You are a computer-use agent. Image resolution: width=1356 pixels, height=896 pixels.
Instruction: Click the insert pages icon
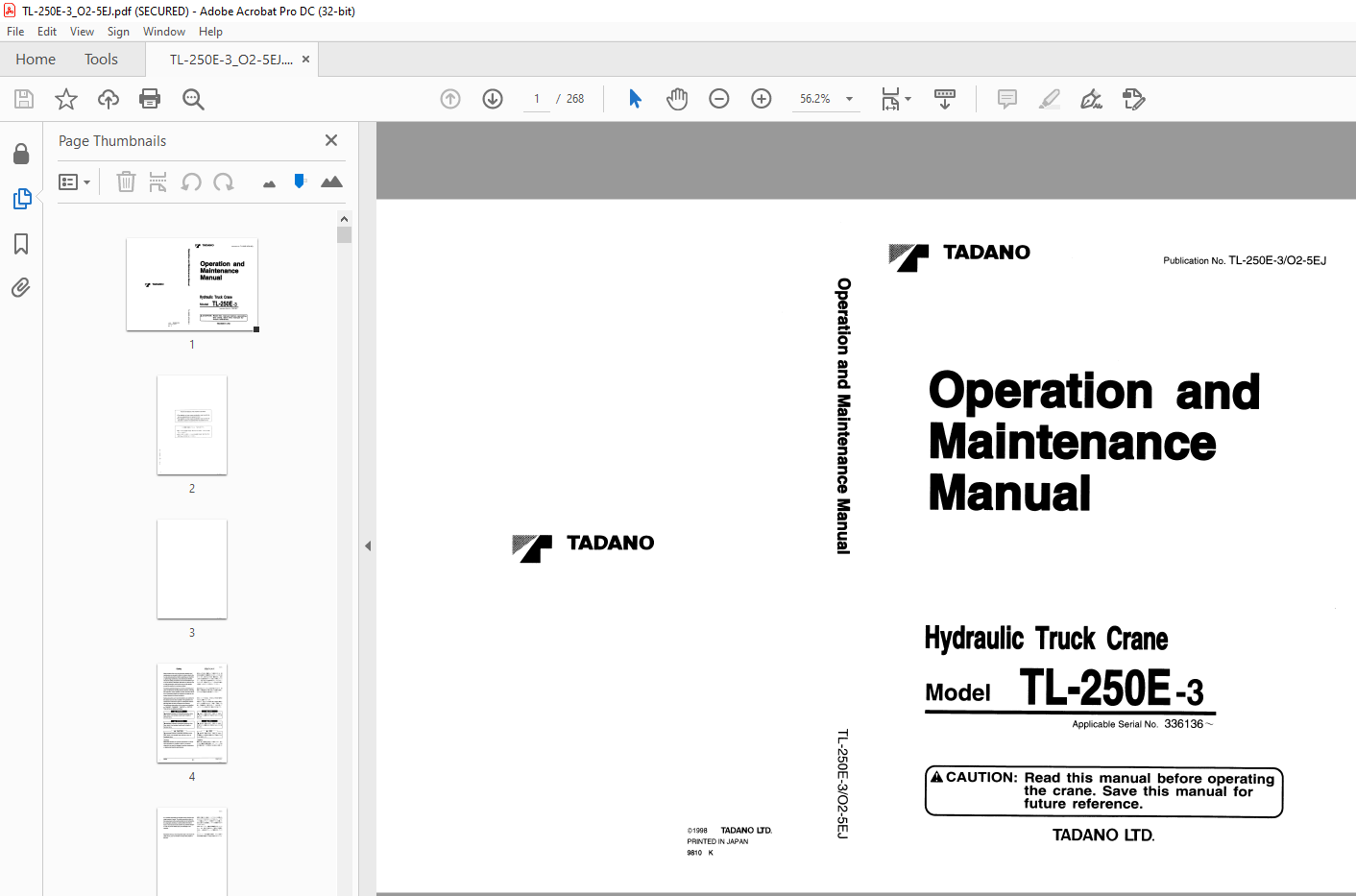click(158, 182)
